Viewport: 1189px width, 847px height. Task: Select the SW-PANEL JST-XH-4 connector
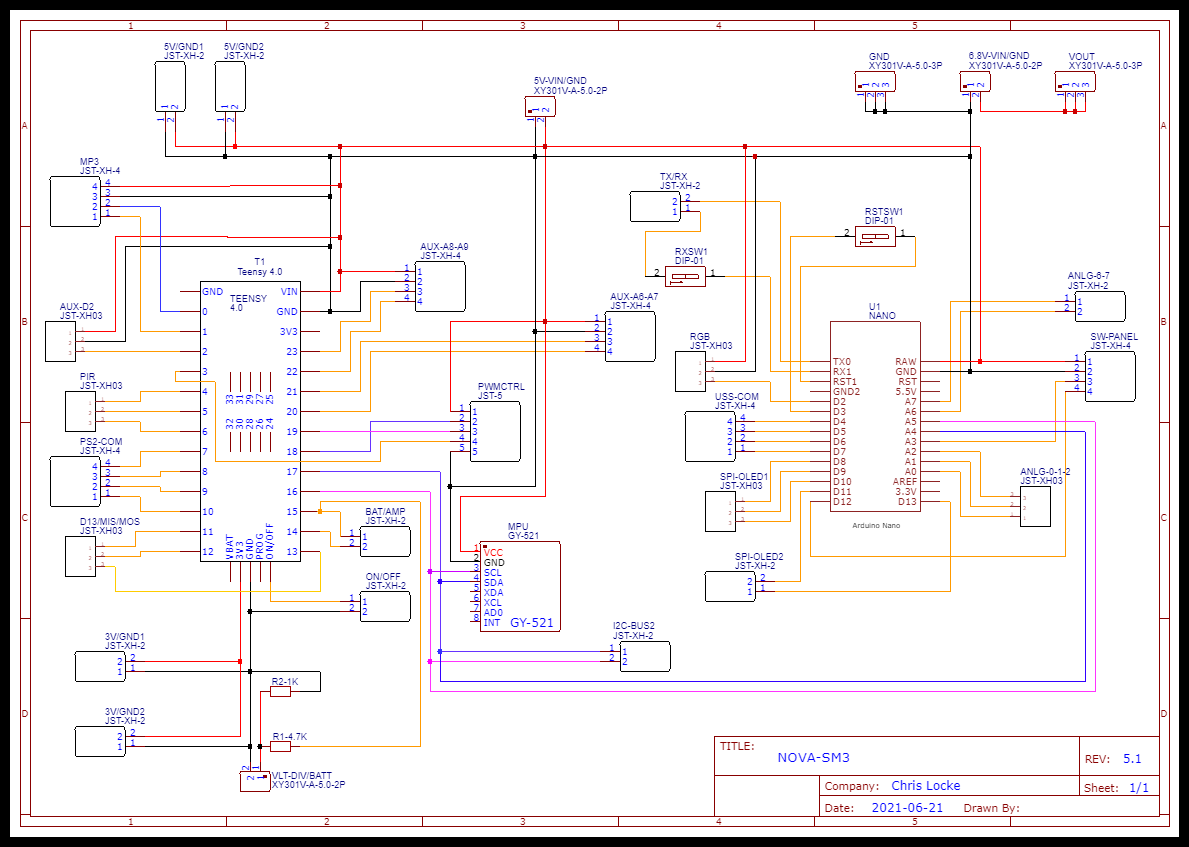(1110, 375)
